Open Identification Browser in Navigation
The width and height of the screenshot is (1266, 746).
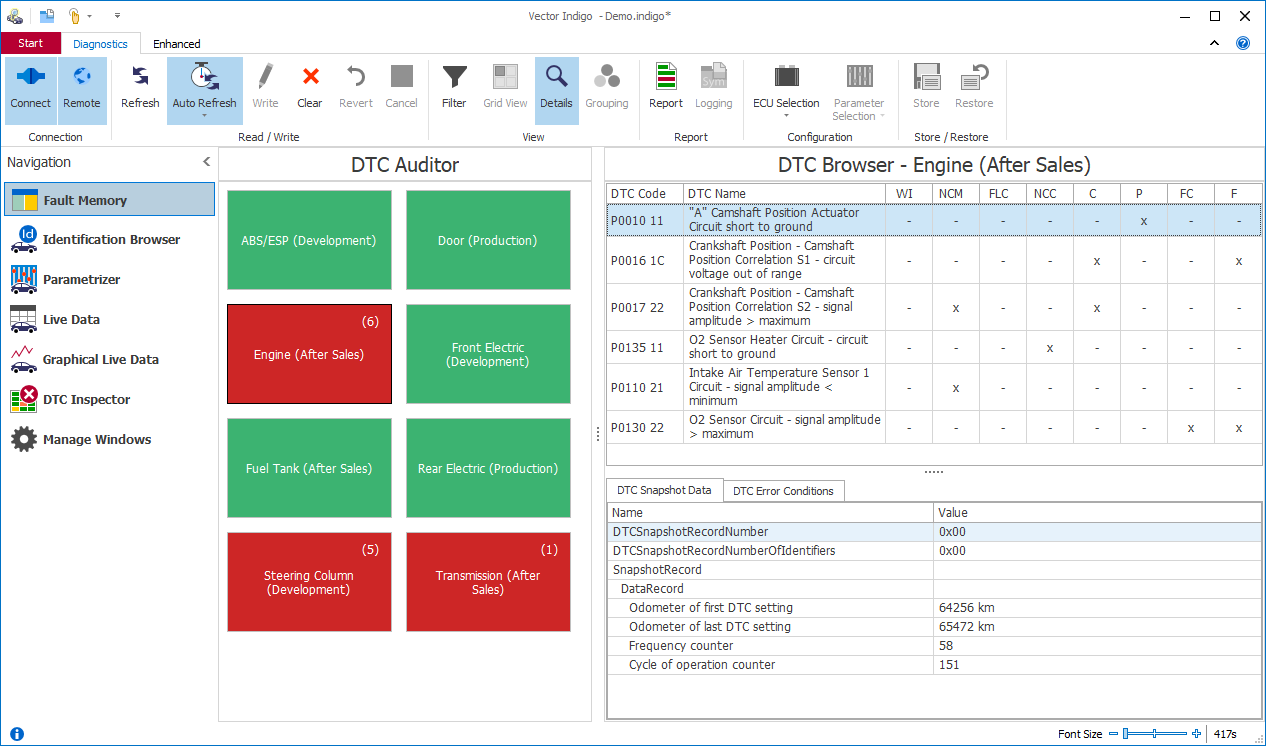pyautogui.click(x=109, y=239)
